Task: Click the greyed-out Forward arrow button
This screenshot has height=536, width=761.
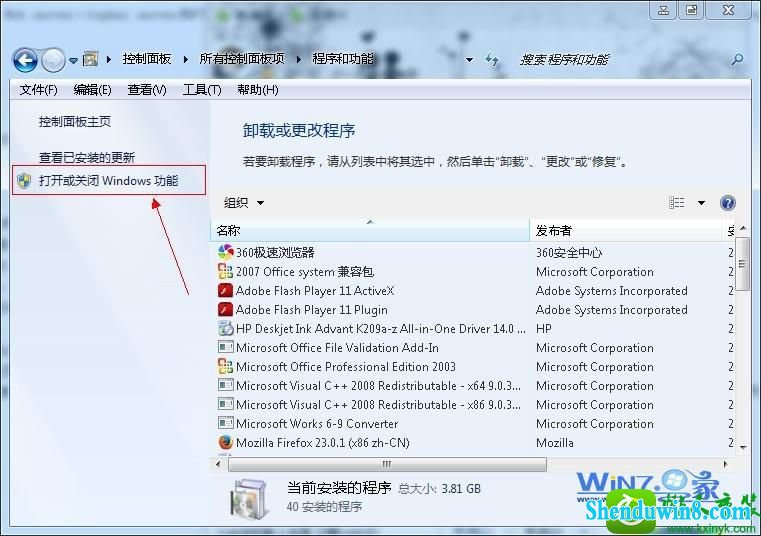Action: click(x=53, y=60)
